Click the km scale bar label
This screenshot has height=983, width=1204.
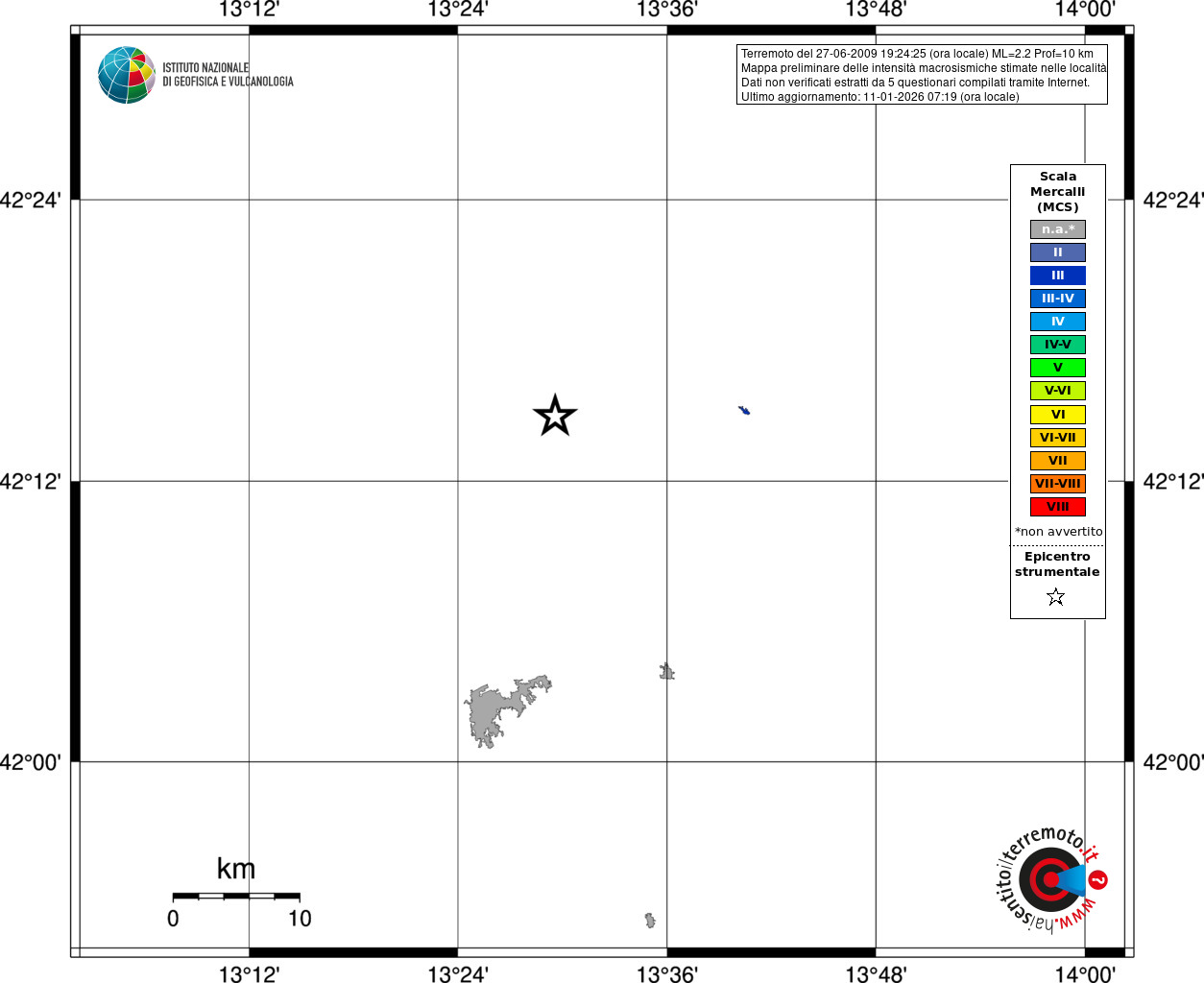236,869
